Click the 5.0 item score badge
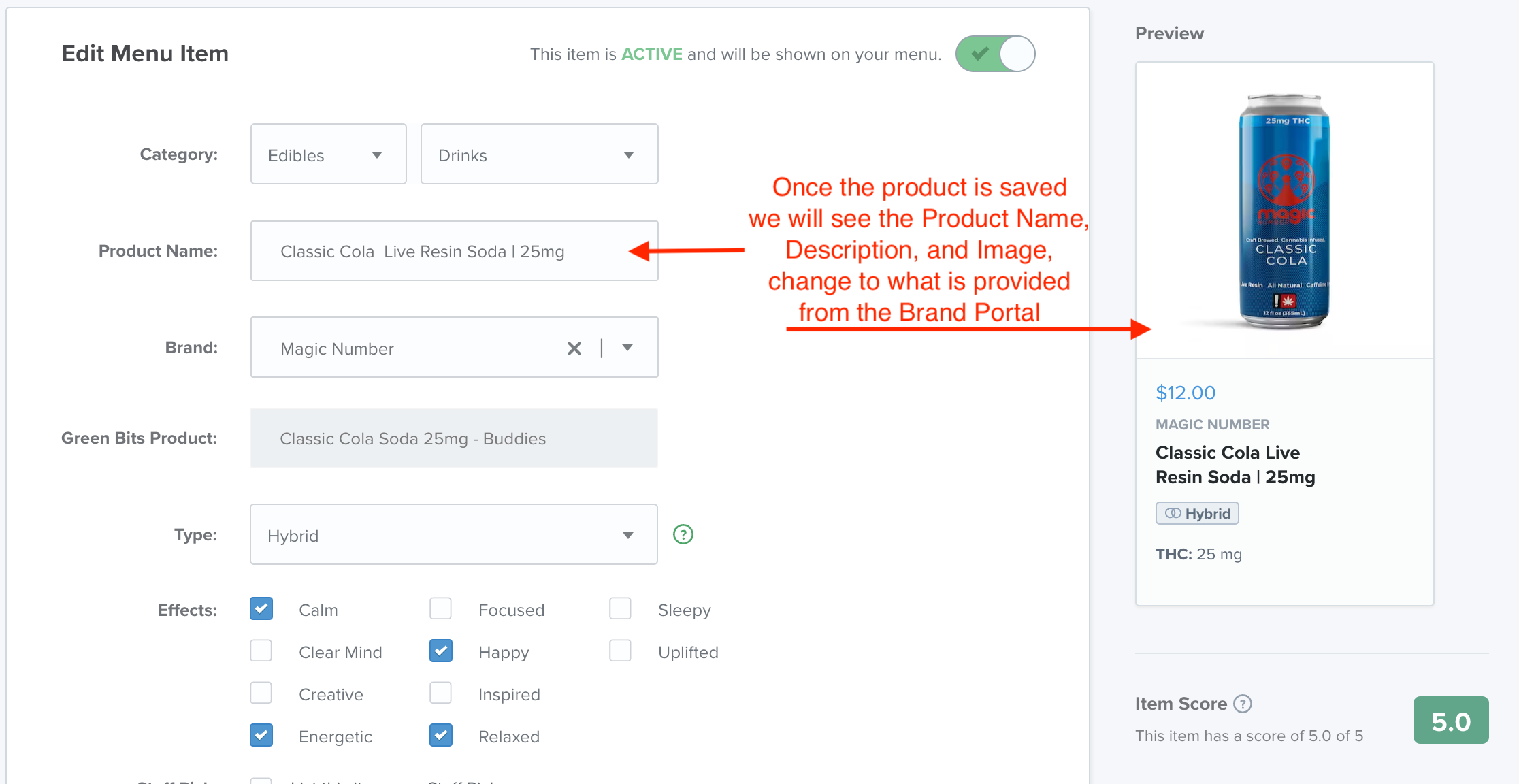The image size is (1519, 784). [1451, 720]
